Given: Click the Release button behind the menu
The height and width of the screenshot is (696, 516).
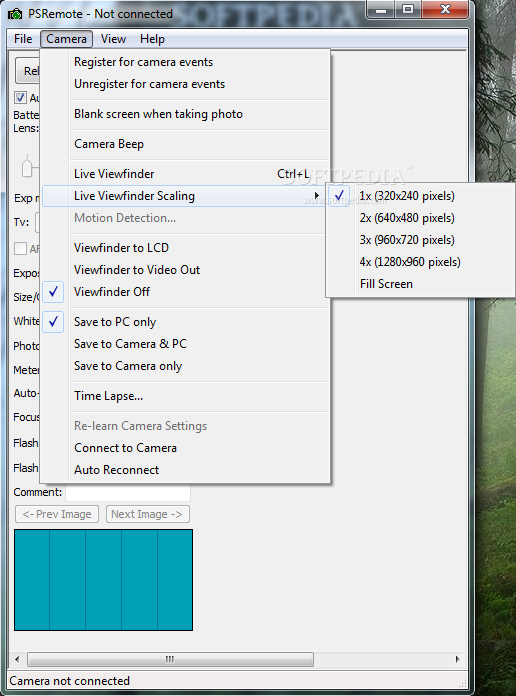Looking at the screenshot, I should (x=28, y=71).
